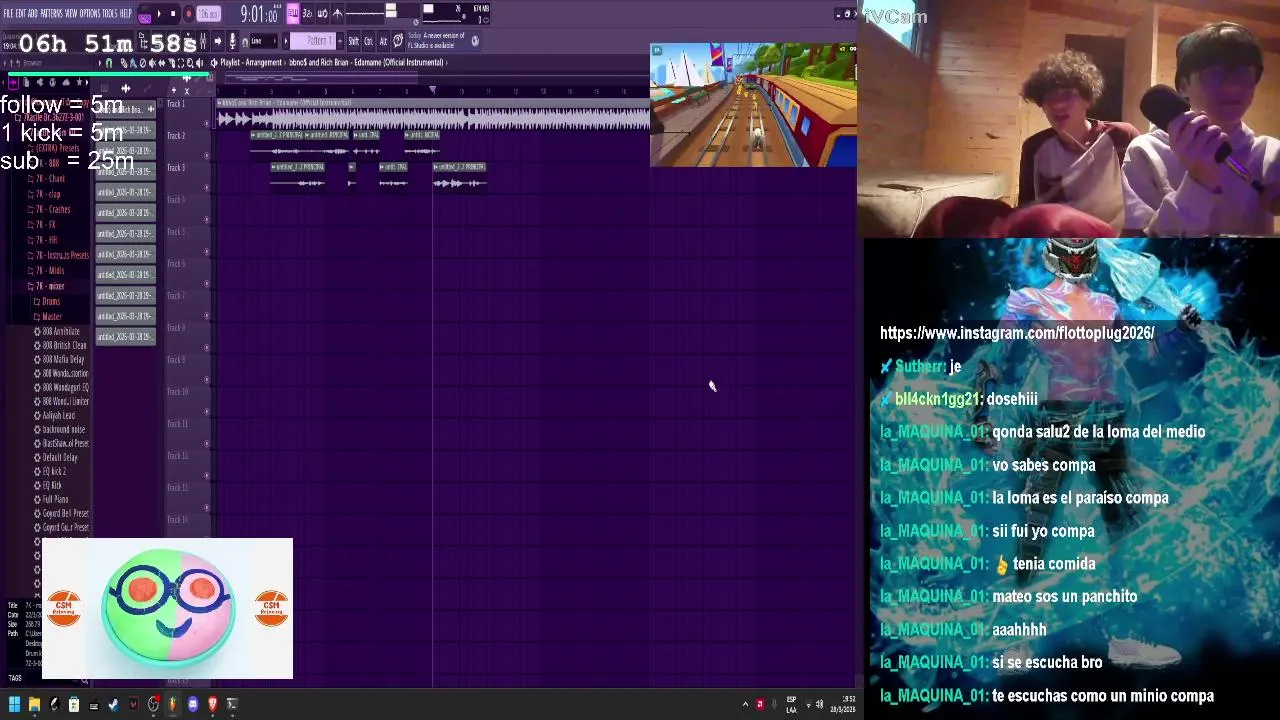Open the OPTIONS menu
This screenshot has width=1280, height=720.
90,13
